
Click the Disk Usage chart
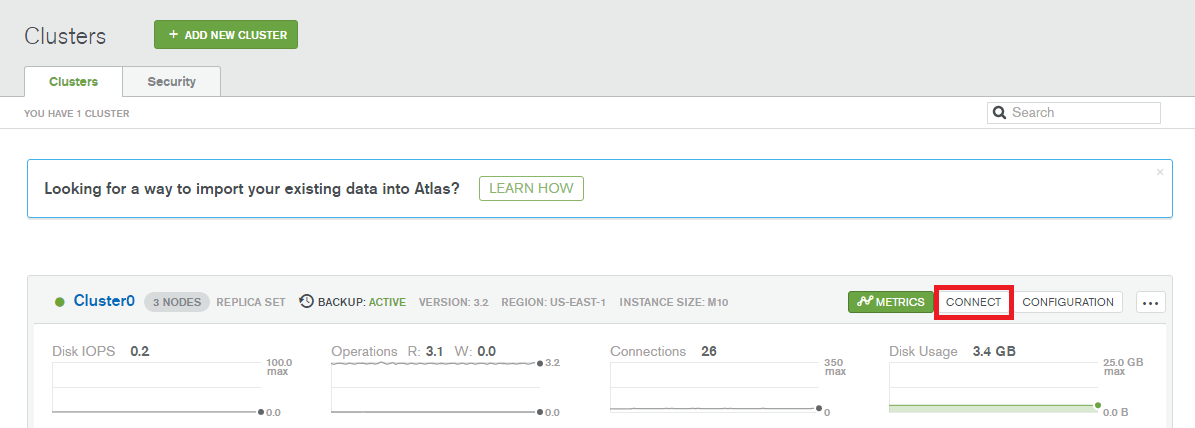point(991,388)
